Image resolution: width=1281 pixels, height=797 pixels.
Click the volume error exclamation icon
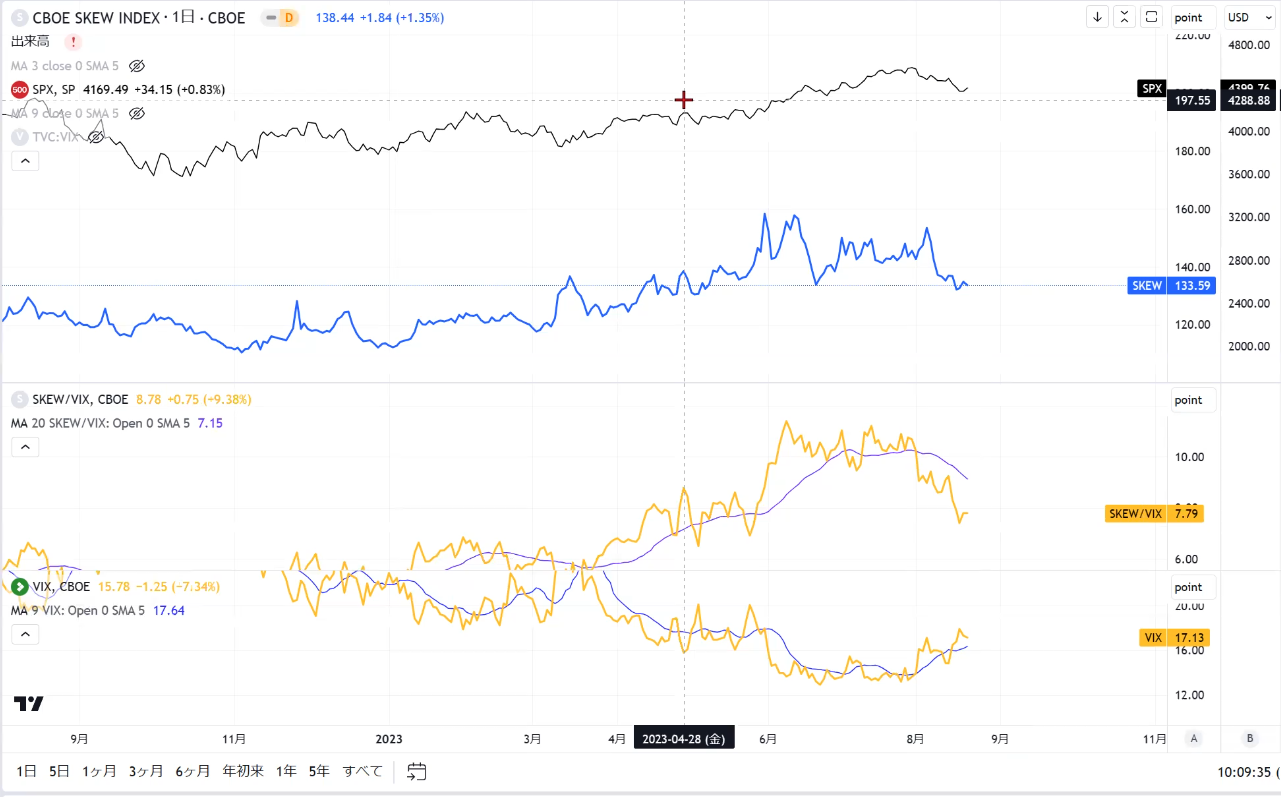point(73,42)
